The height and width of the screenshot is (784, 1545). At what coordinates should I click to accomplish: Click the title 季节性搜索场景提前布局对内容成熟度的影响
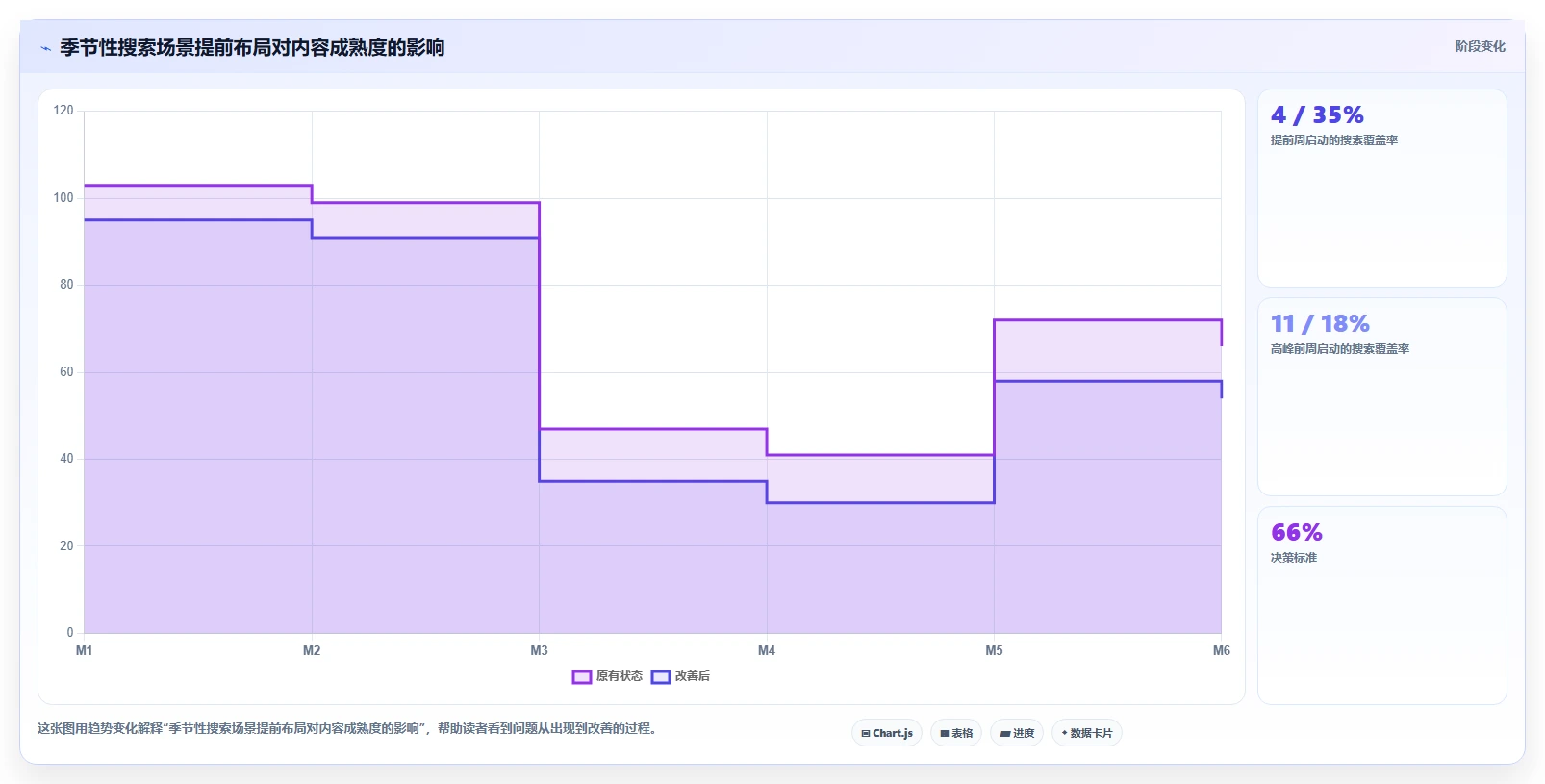252,47
